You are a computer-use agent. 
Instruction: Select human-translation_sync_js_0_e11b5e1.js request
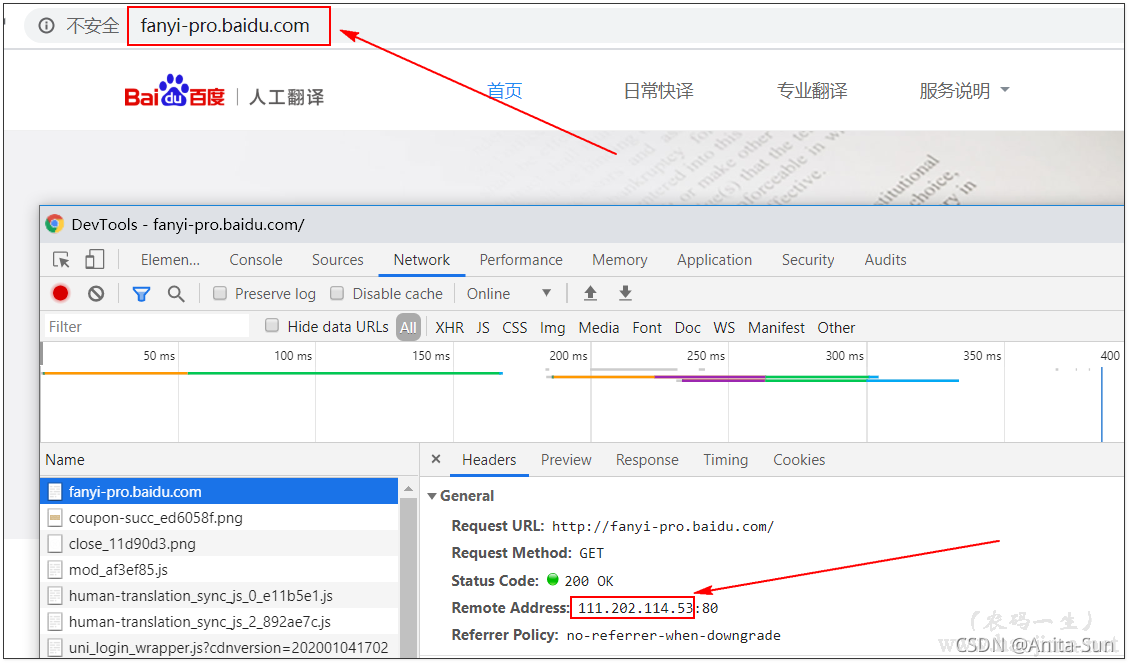[x=219, y=595]
